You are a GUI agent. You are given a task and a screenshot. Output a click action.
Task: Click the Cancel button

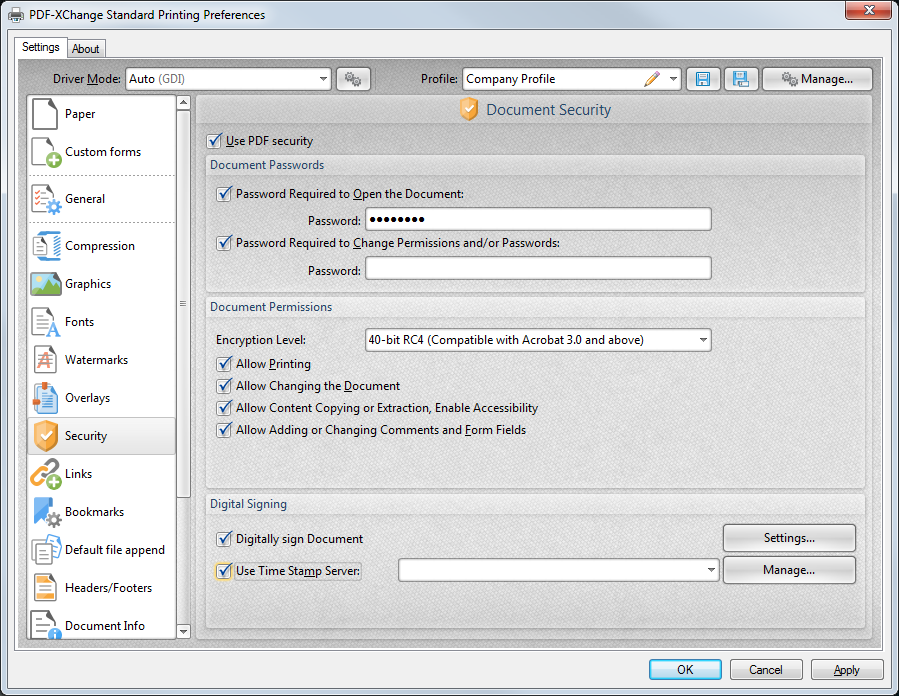pos(766,670)
